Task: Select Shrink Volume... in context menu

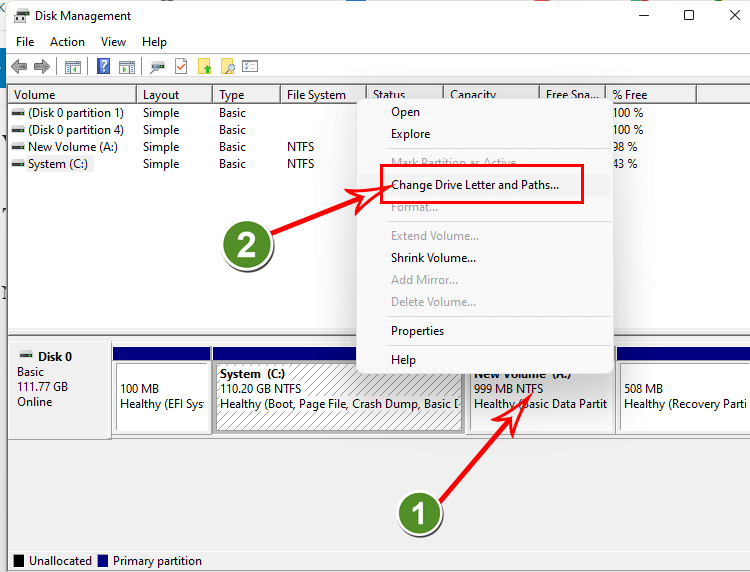Action: pos(485,258)
